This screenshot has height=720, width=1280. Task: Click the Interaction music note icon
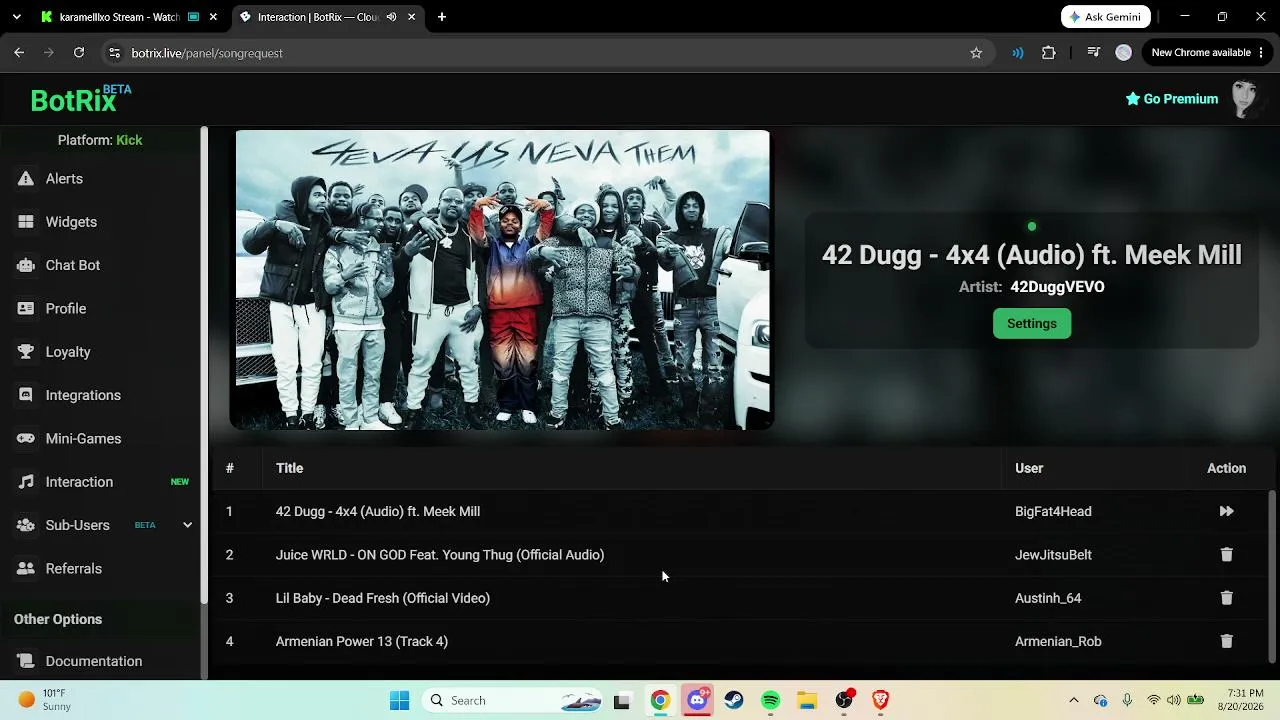pos(26,482)
